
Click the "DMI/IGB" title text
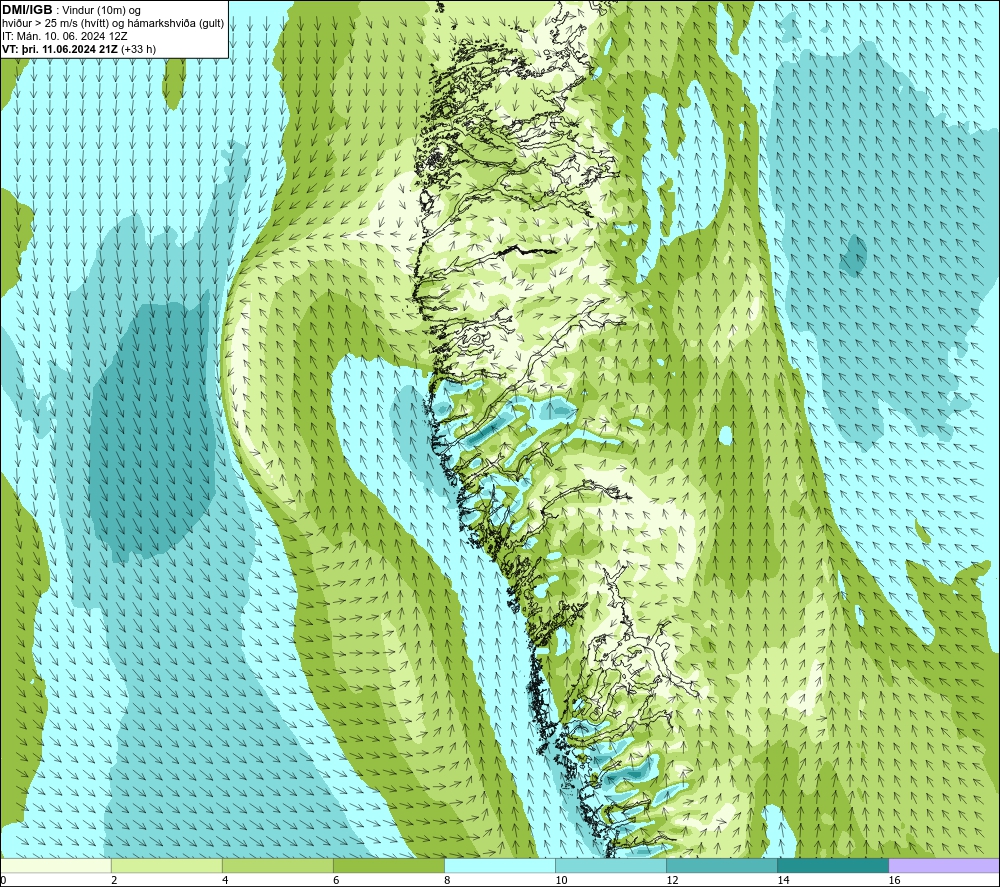(x=27, y=10)
